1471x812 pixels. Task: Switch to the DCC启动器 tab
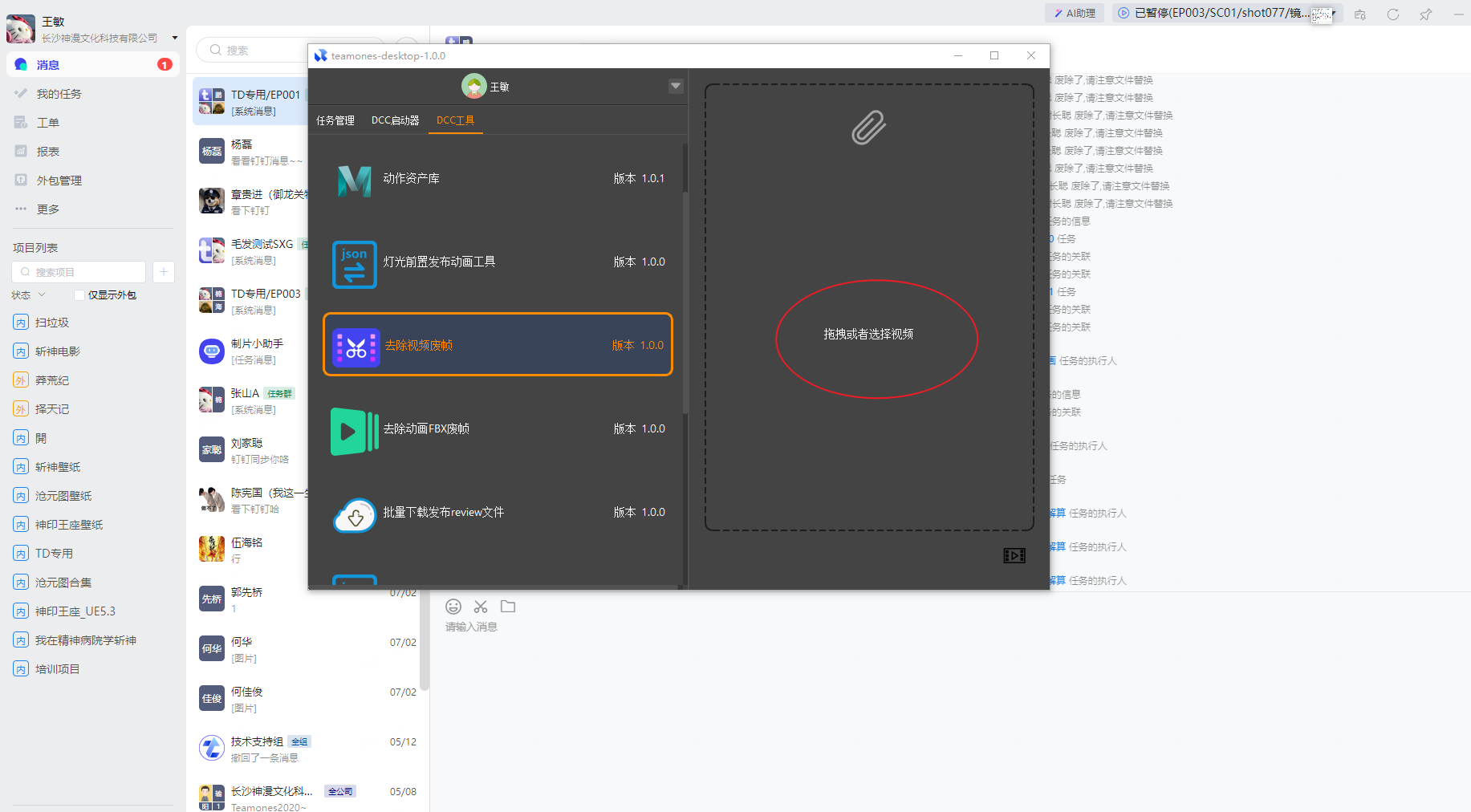[395, 120]
